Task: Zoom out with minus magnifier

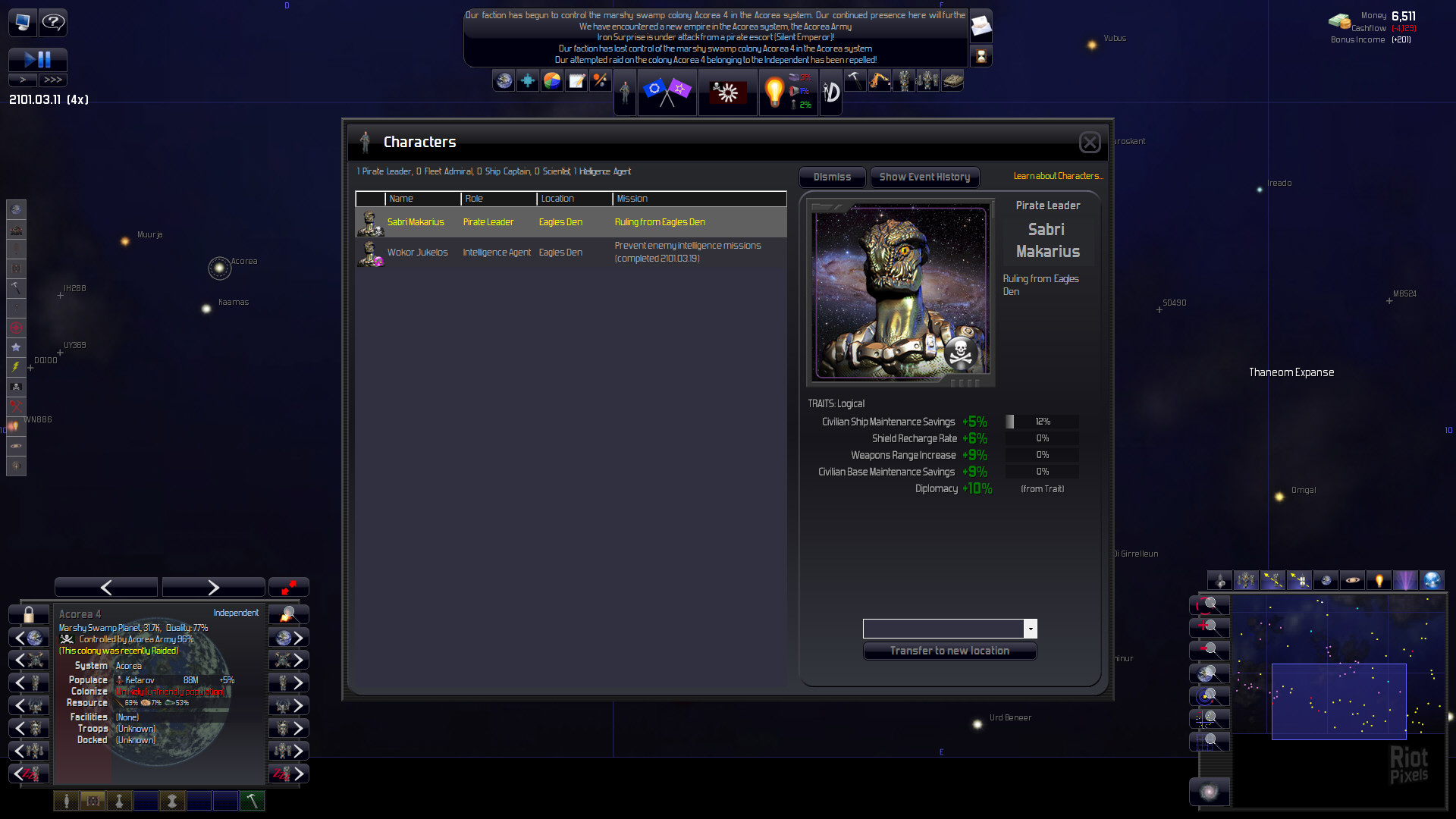Action: pyautogui.click(x=1209, y=650)
